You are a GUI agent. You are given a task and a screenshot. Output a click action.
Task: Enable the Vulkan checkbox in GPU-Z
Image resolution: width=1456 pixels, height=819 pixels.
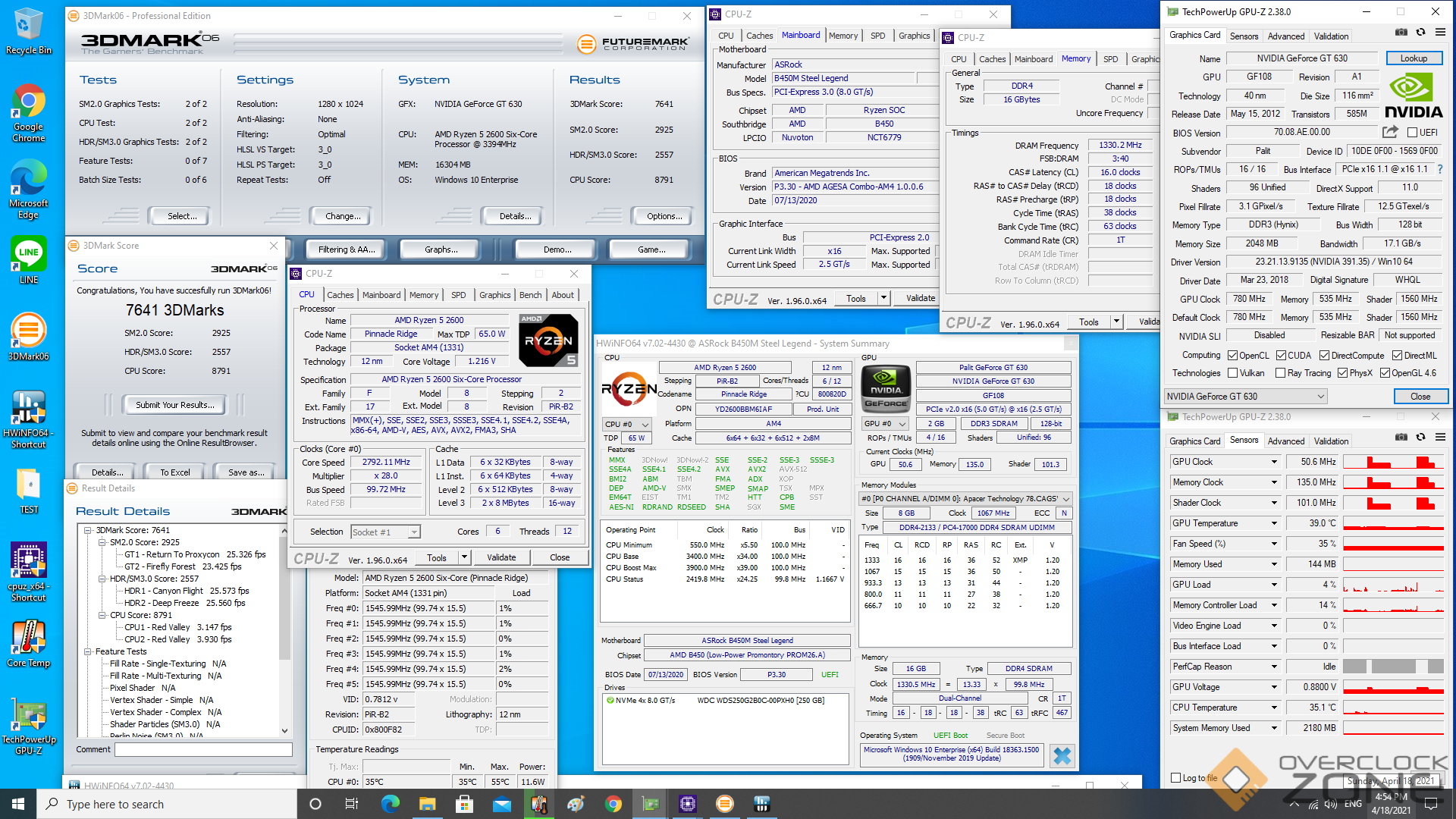click(x=1233, y=373)
